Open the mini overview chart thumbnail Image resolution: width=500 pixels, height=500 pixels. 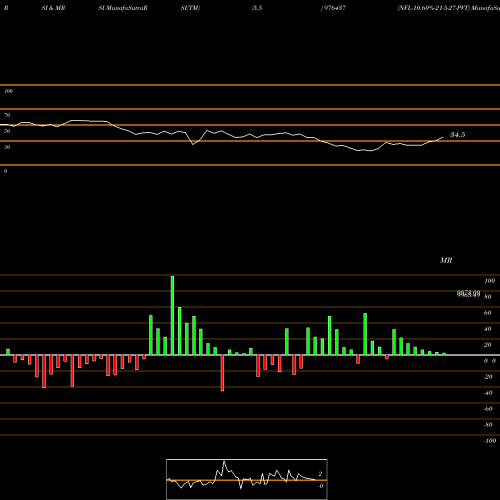coord(247,479)
